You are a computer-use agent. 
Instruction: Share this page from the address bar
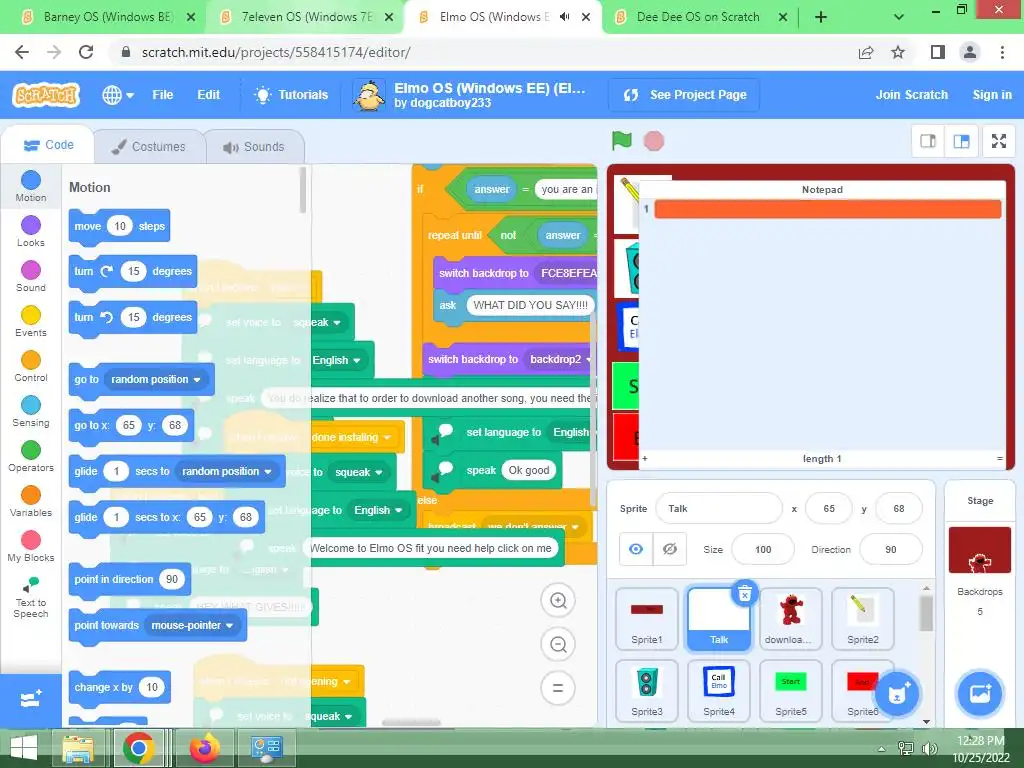tap(866, 52)
